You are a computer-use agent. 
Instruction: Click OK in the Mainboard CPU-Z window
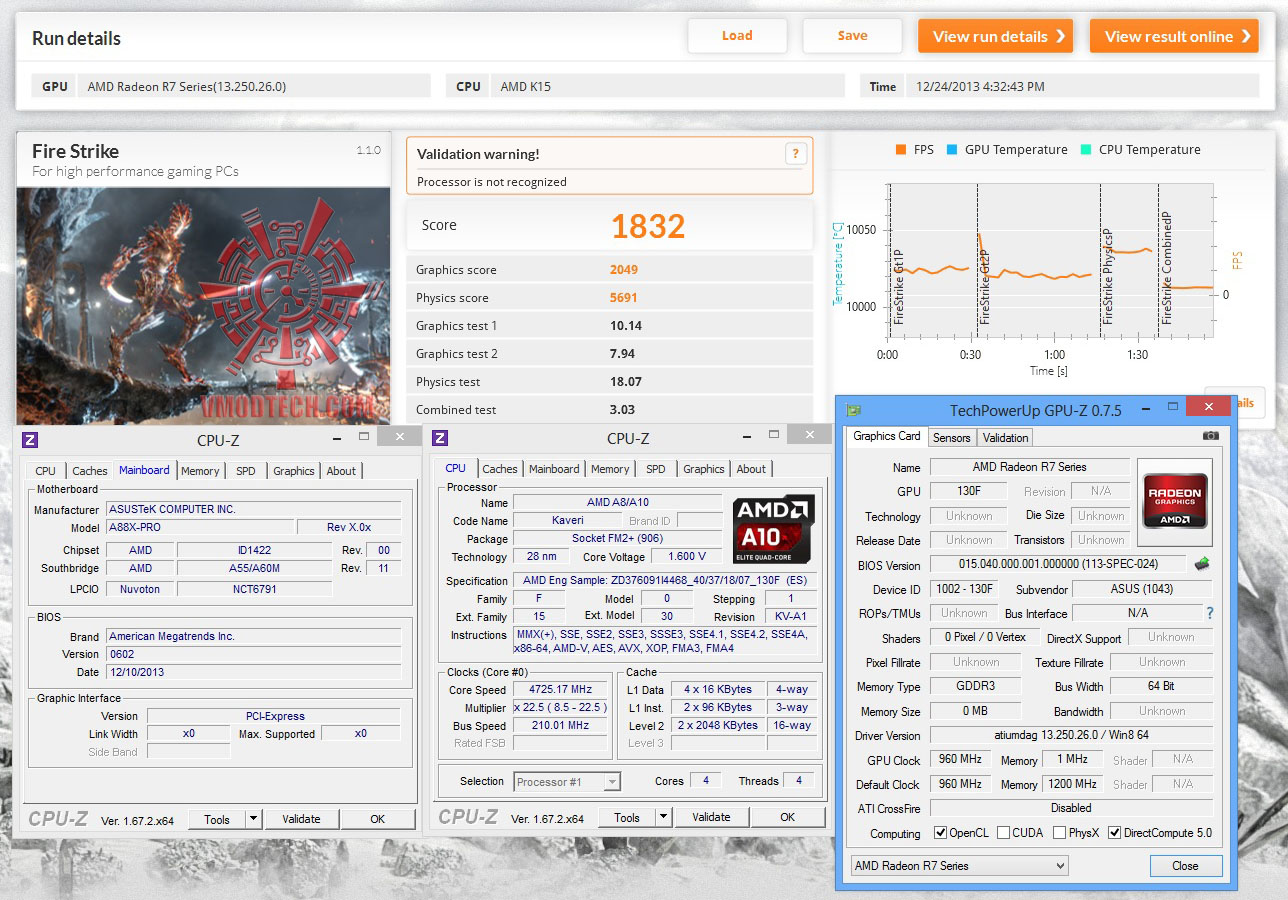(x=378, y=819)
